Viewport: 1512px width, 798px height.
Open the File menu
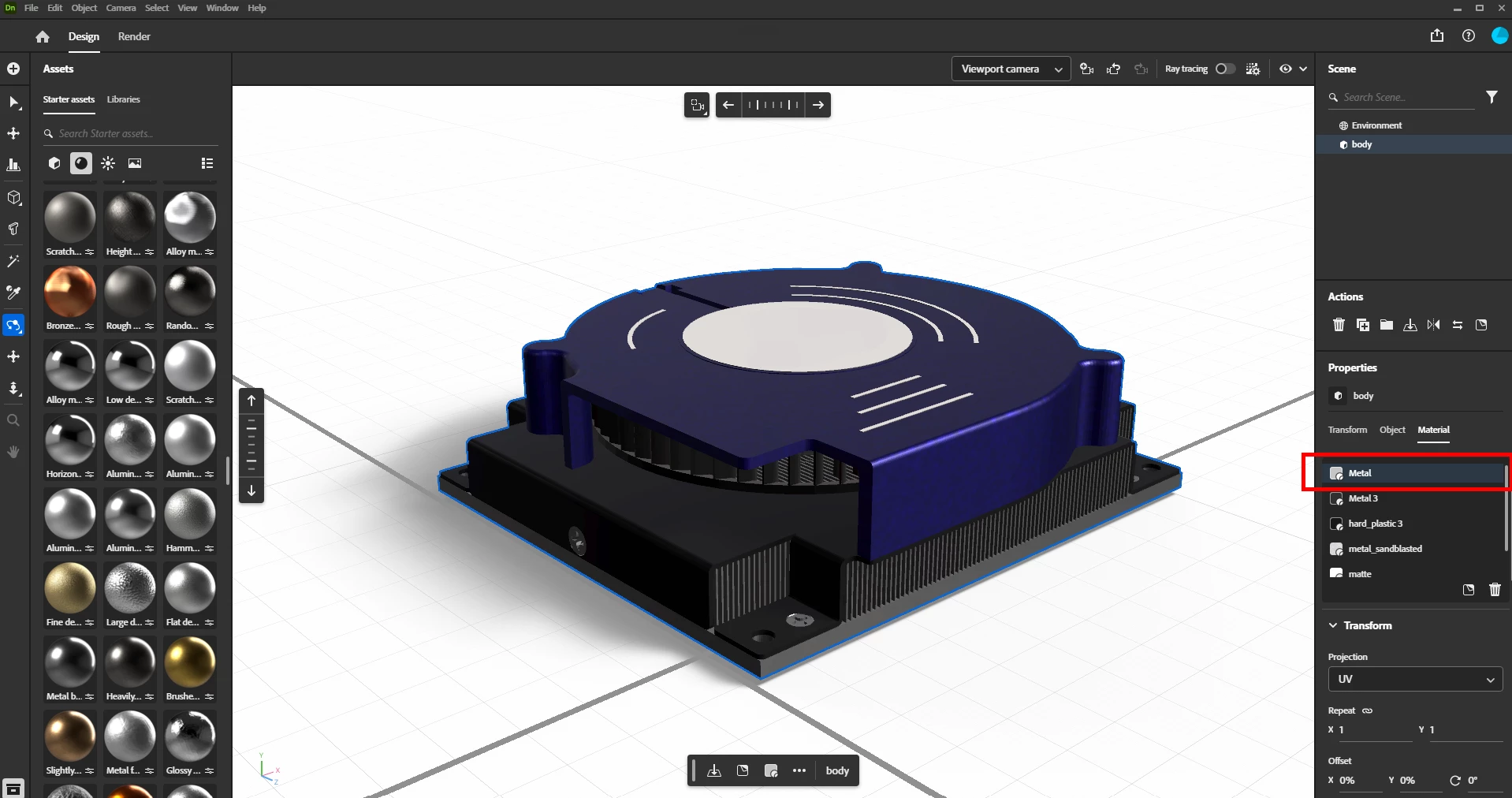pos(31,8)
